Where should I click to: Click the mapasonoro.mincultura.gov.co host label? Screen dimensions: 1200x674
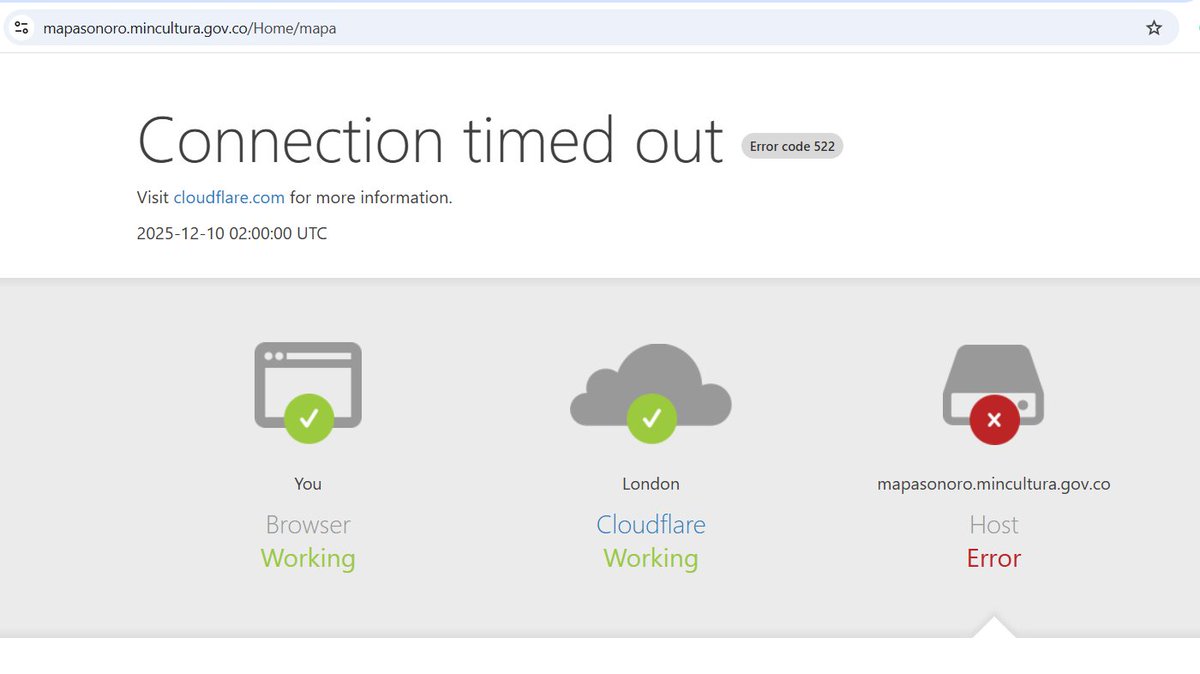pyautogui.click(x=994, y=484)
